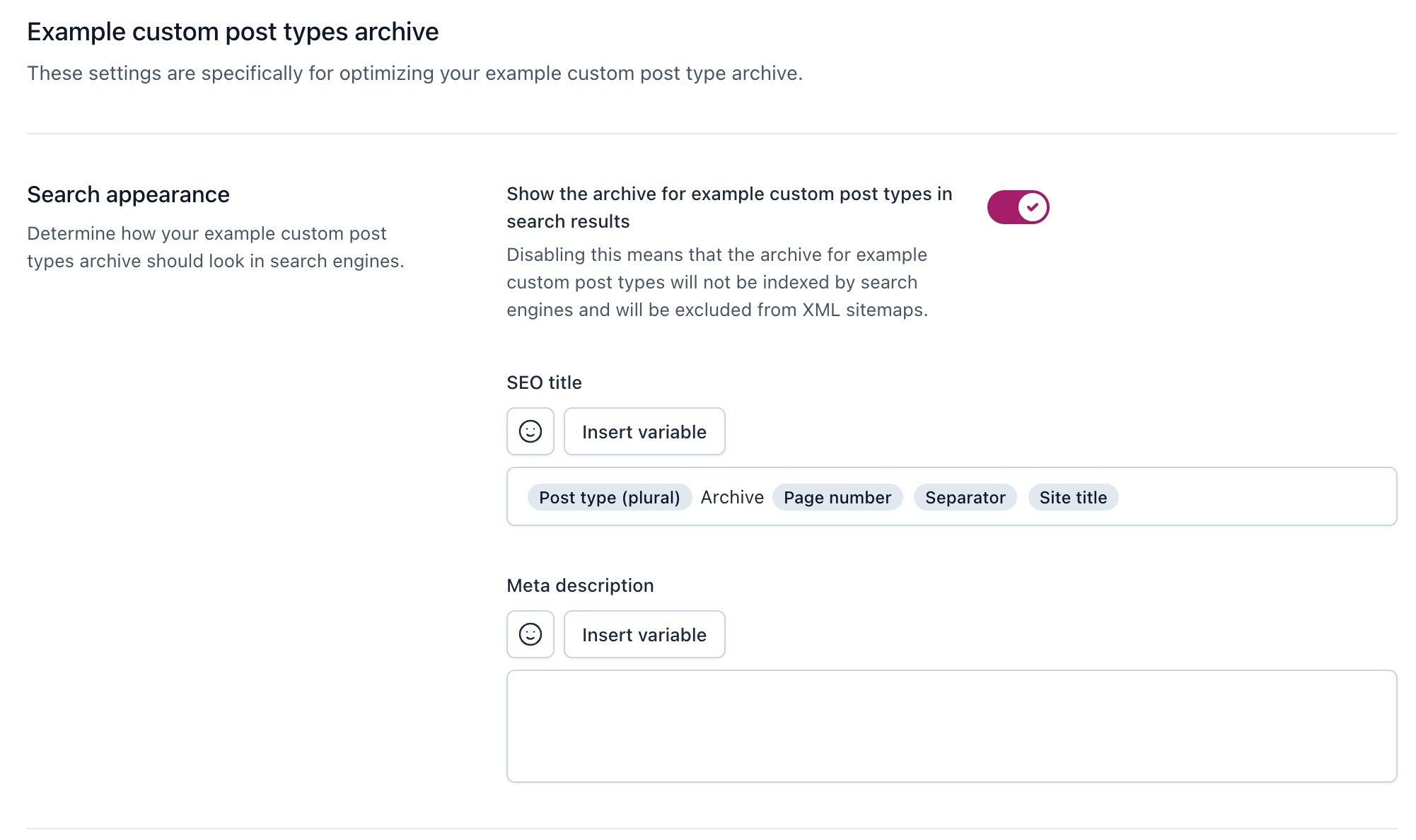Screen dimensions: 1416x840
Task: Open the emoji picker above the Meta description field
Action: click(530, 634)
